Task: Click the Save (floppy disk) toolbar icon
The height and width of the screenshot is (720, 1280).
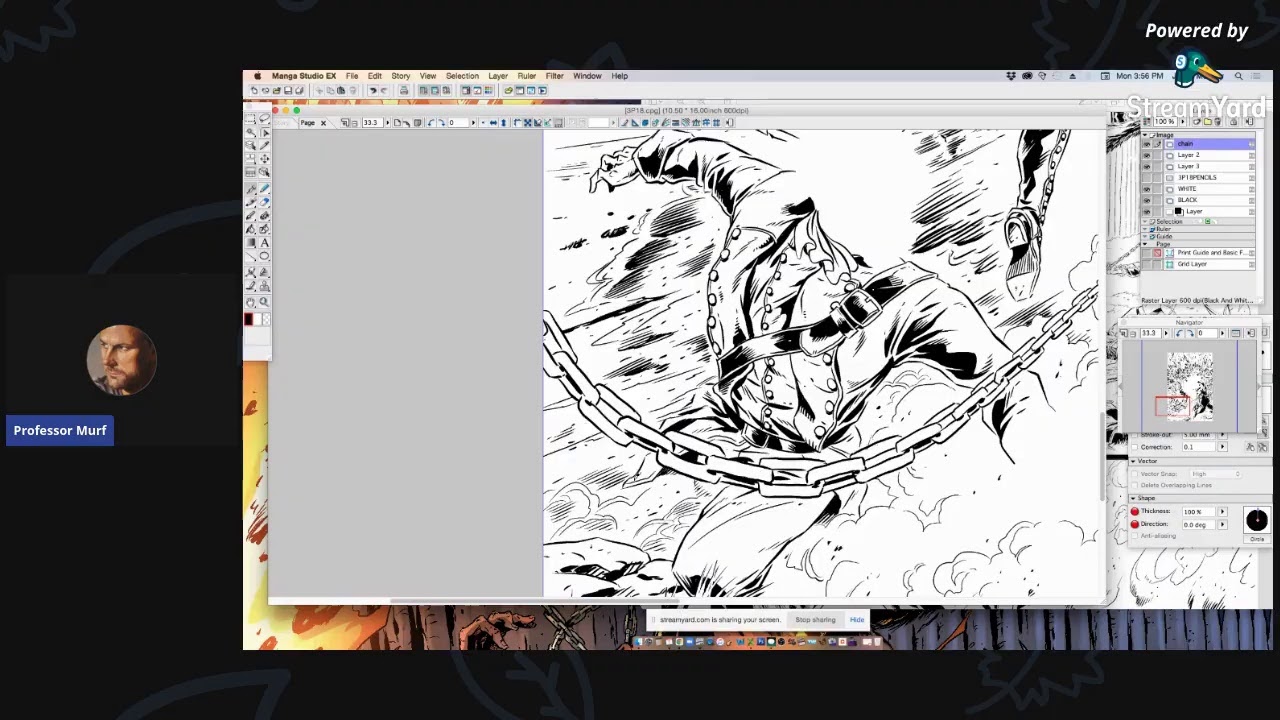Action: pyautogui.click(x=287, y=90)
